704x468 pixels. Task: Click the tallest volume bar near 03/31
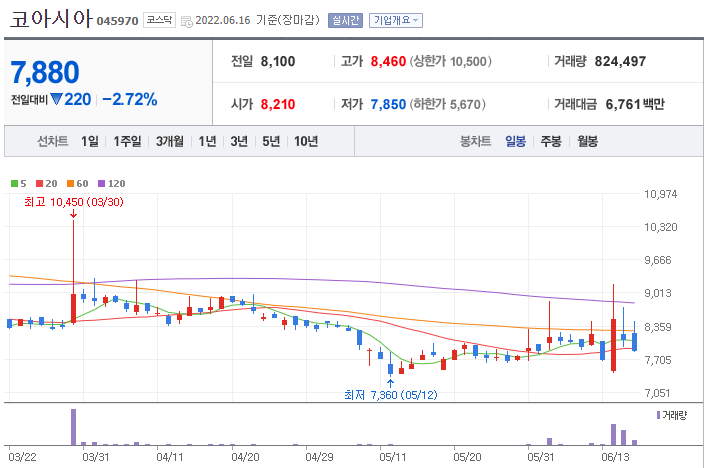pos(74,427)
